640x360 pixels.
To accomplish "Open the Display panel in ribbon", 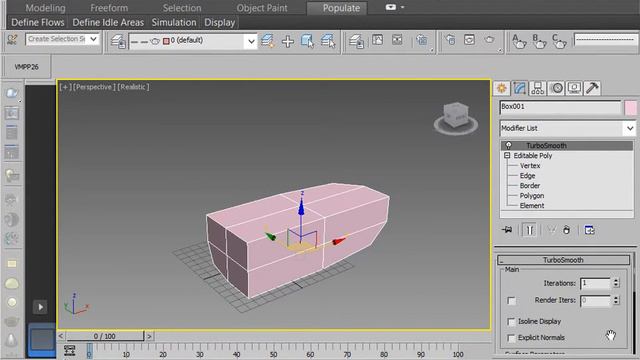I will click(x=220, y=22).
